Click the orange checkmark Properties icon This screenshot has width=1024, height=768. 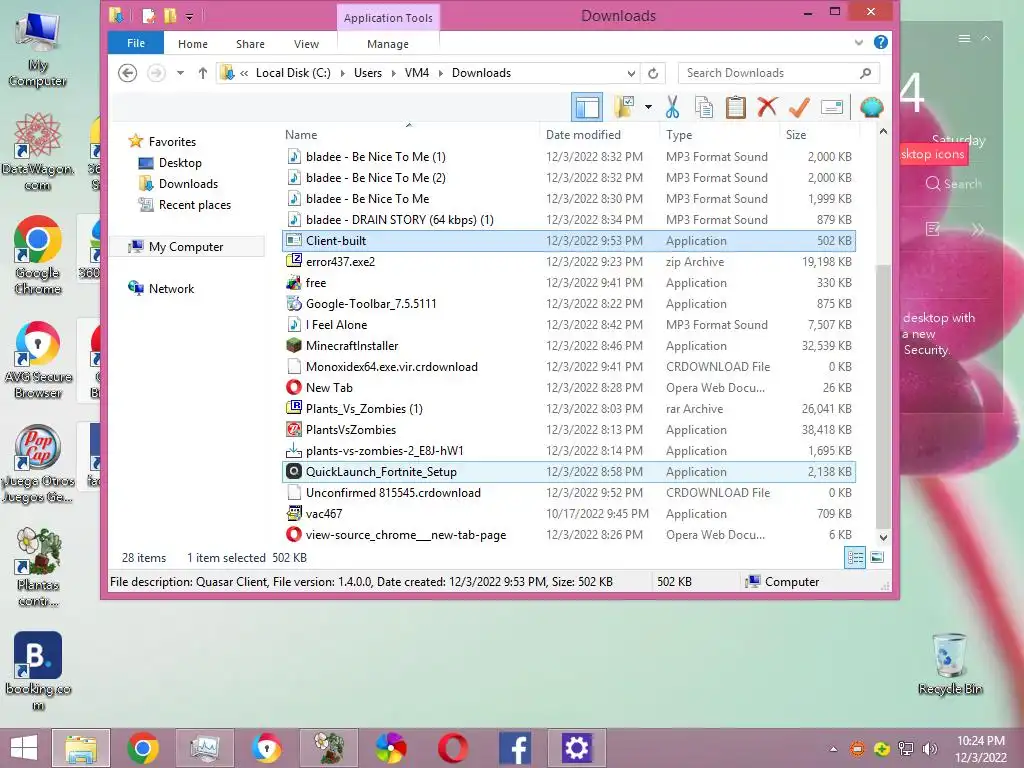coord(799,107)
